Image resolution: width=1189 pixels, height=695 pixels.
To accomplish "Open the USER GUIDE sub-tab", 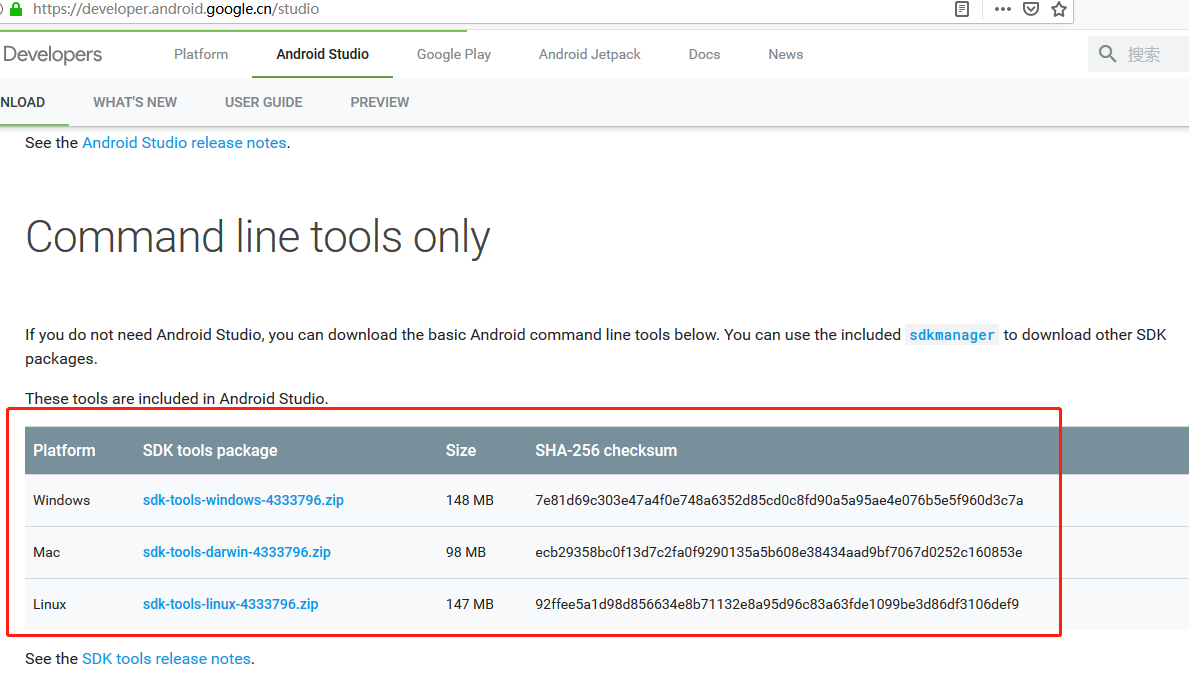I will [264, 102].
